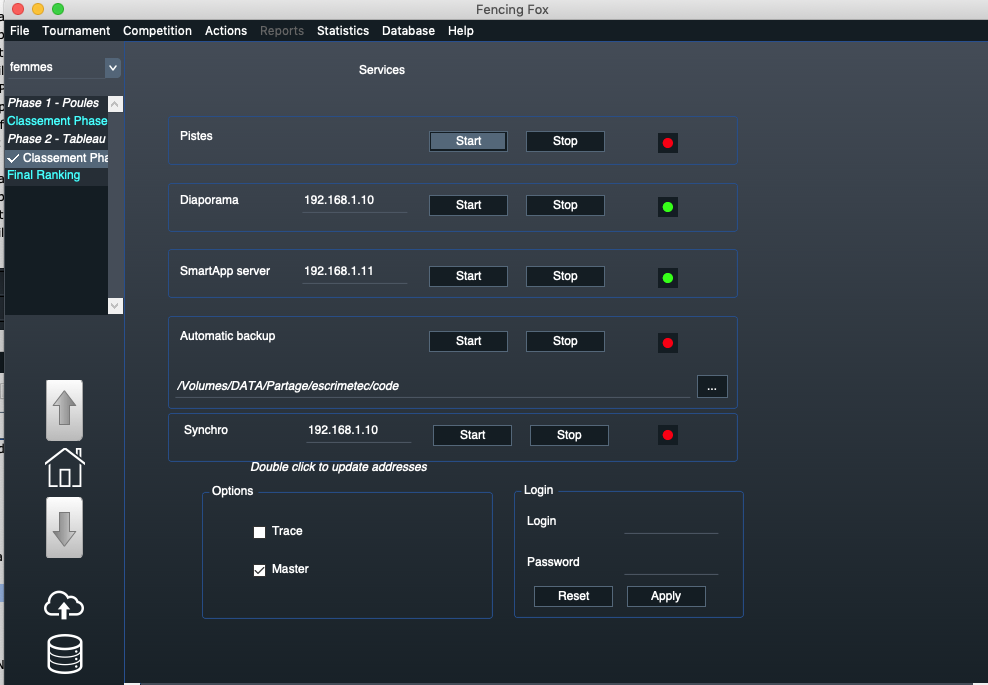Click the Apply login button

pyautogui.click(x=666, y=596)
